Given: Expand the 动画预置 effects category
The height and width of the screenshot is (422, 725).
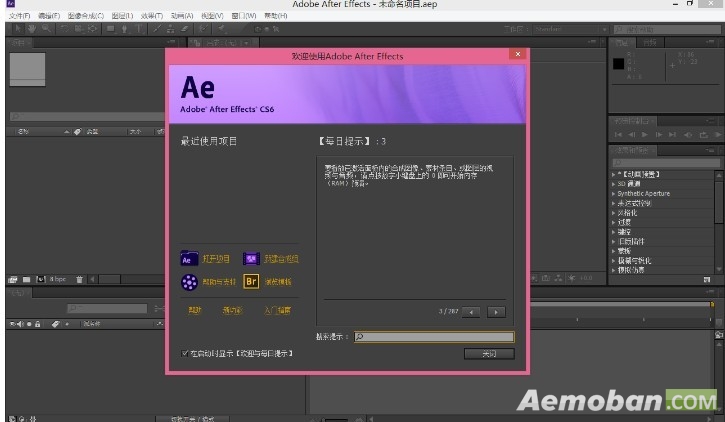Looking at the screenshot, I should pyautogui.click(x=614, y=174).
